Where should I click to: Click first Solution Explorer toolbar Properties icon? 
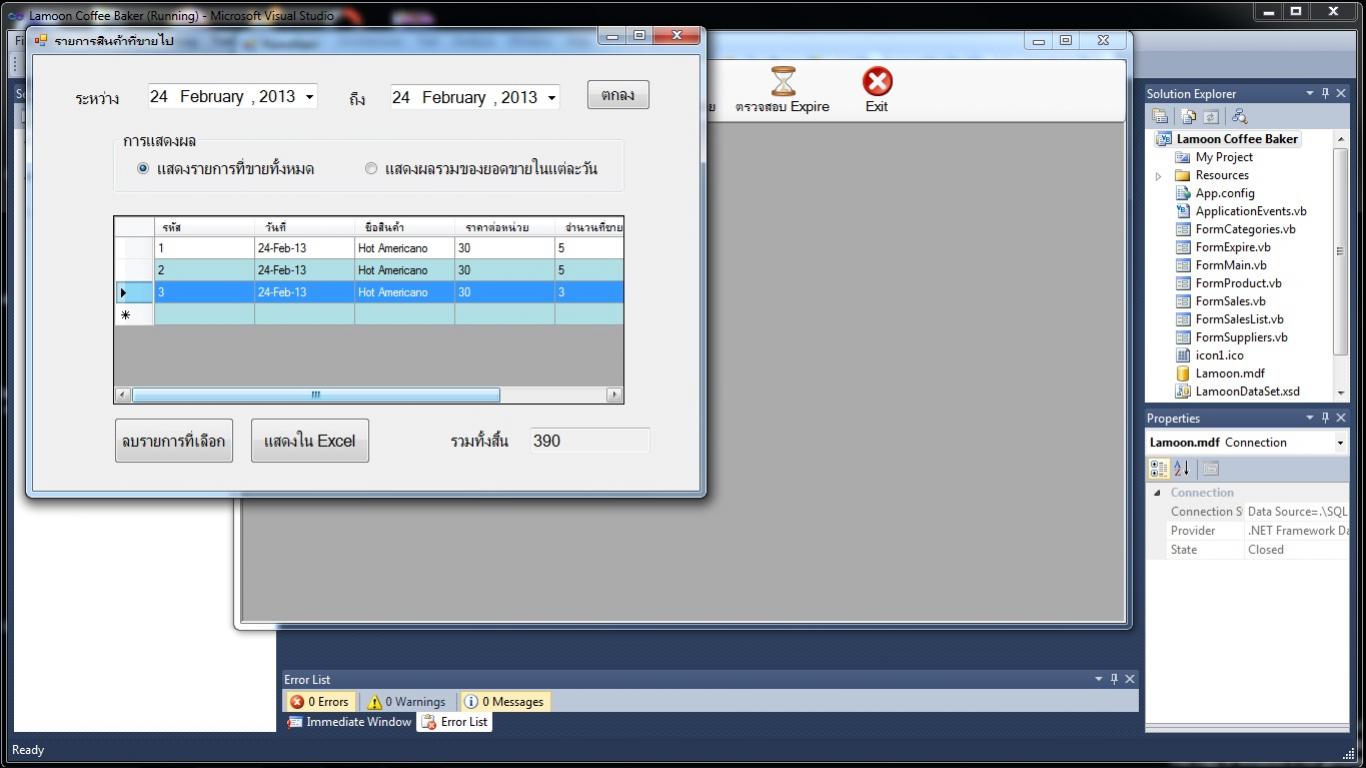point(1160,116)
